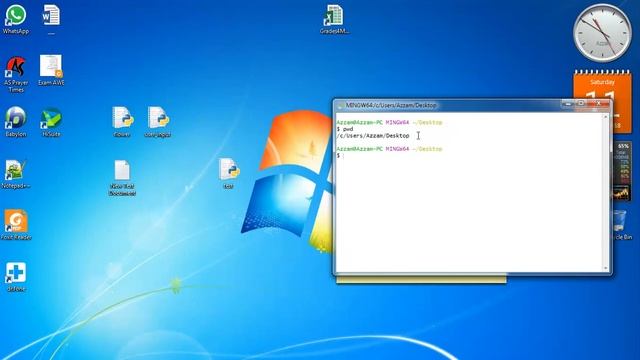Click the MINGW64:/c/Users/Azzam/Desktop title text
This screenshot has height=360, width=640.
(x=391, y=105)
